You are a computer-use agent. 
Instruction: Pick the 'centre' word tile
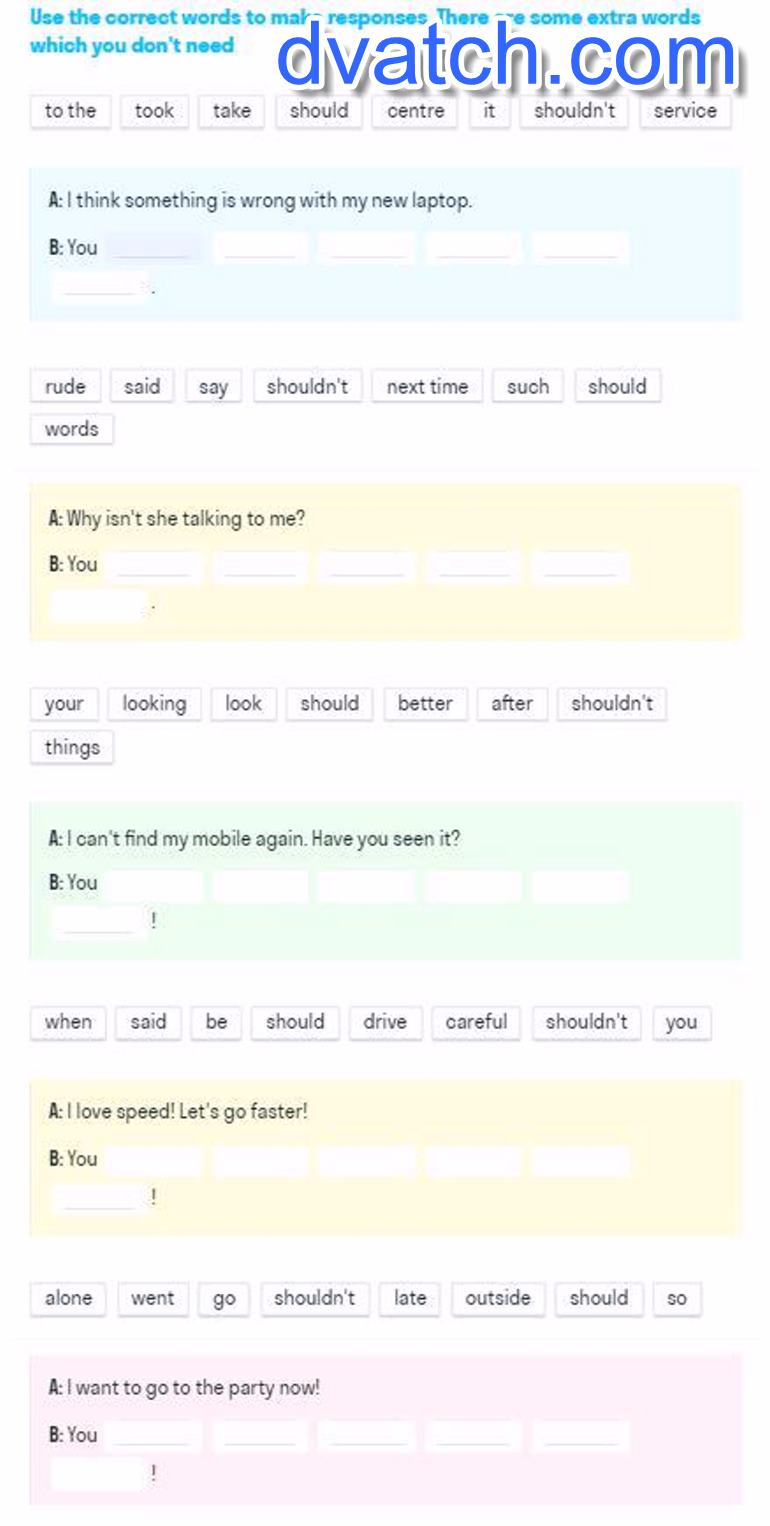[x=415, y=111]
